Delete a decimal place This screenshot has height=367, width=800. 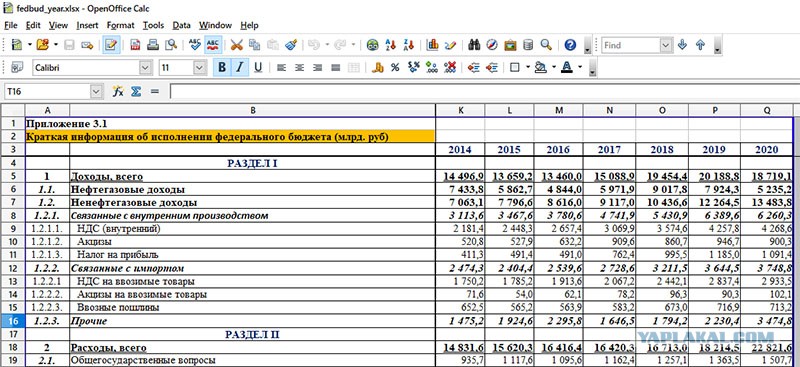click(449, 67)
